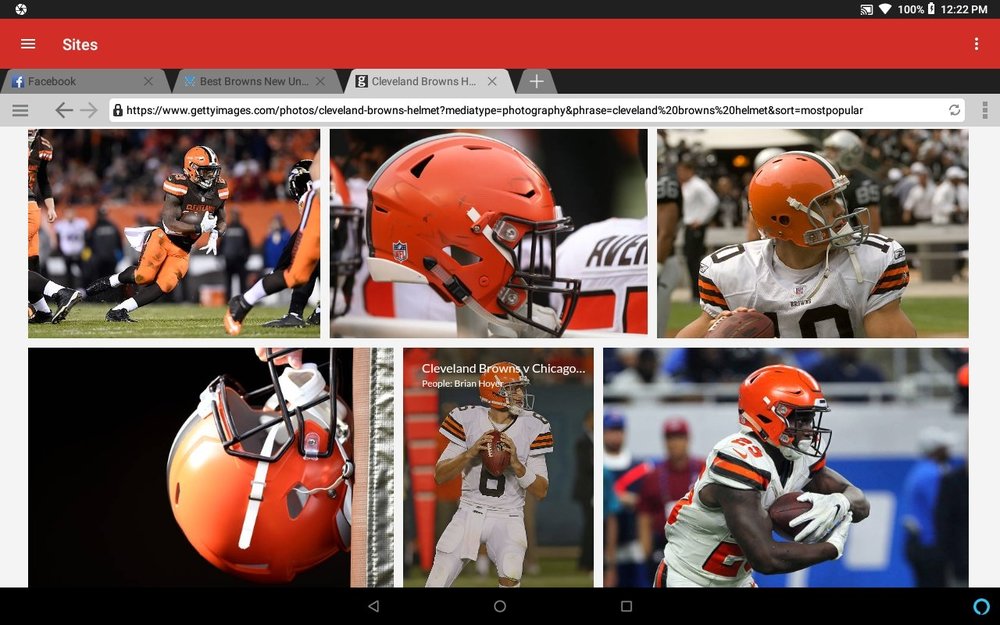Screen dimensions: 1000x625
Task: Tap the 12:22 PM clock
Action: point(964,10)
